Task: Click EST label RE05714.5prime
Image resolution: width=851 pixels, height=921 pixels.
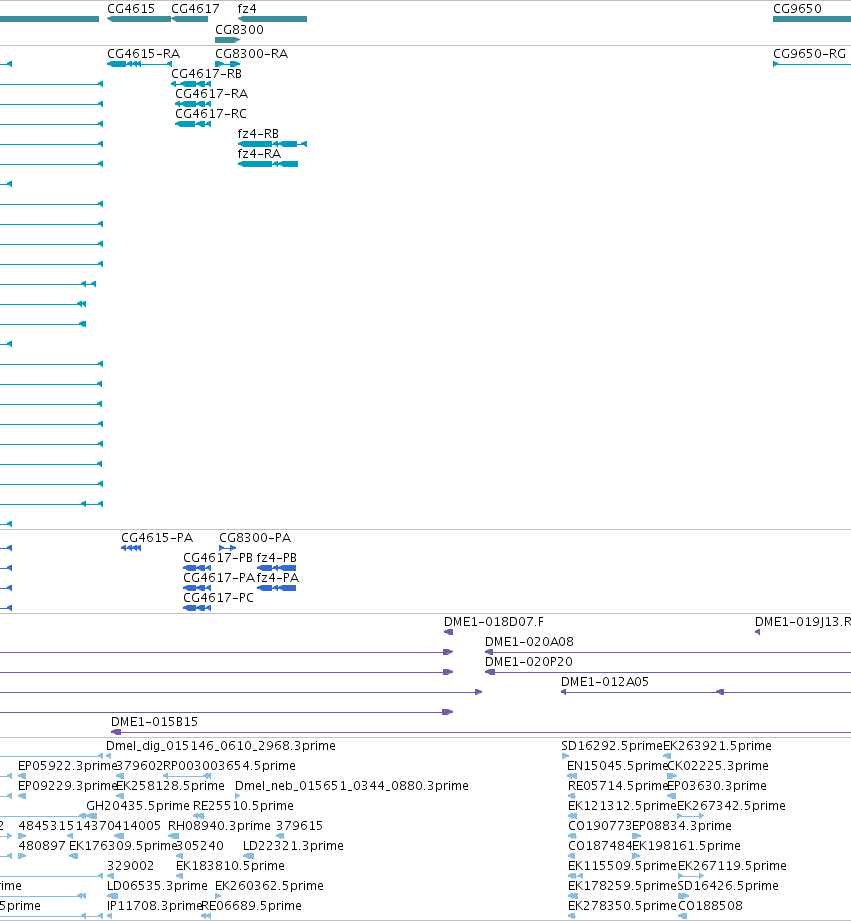Action: [x=617, y=786]
